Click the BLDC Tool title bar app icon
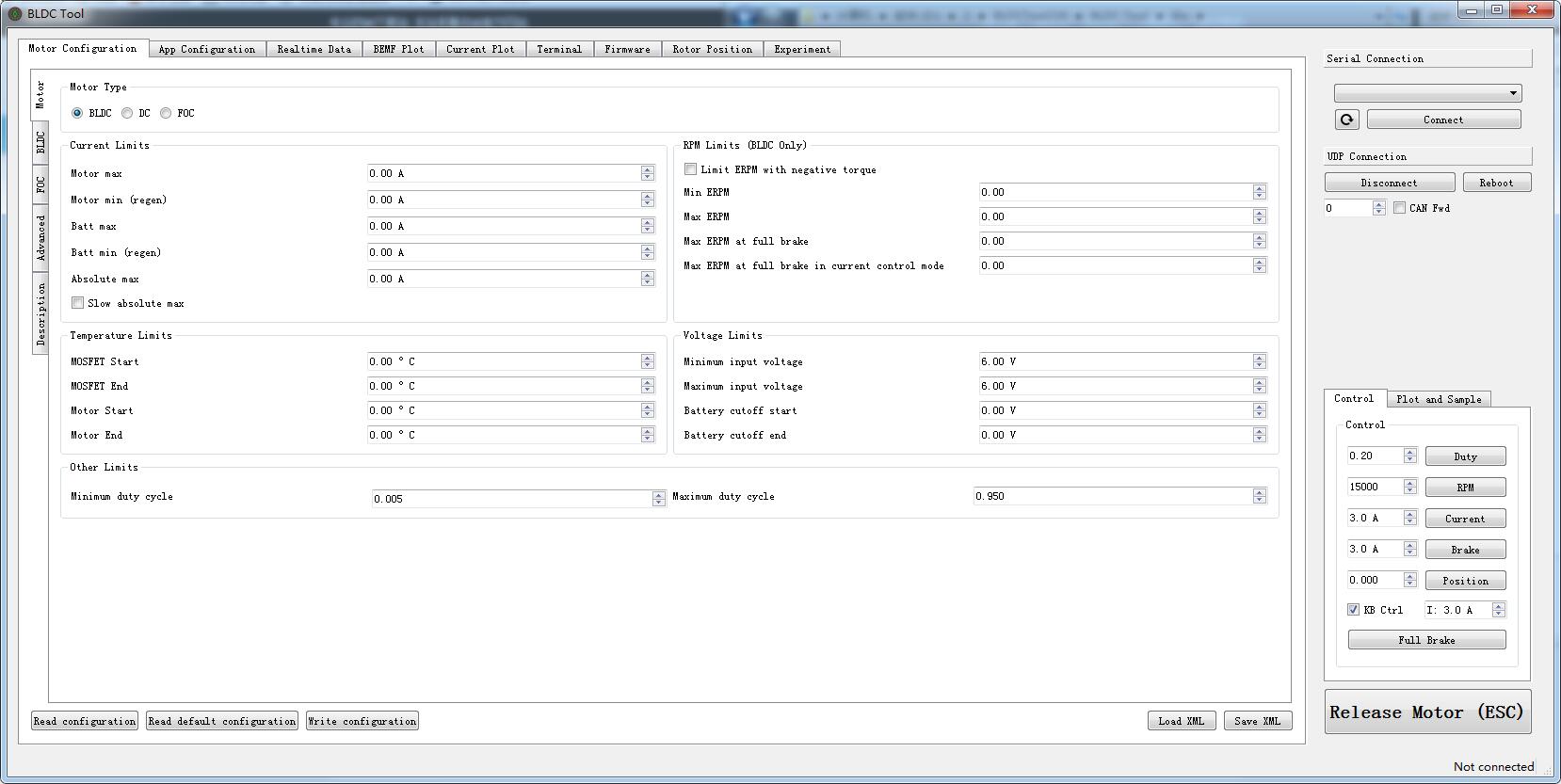Screen dimensions: 1561x784 (14, 13)
